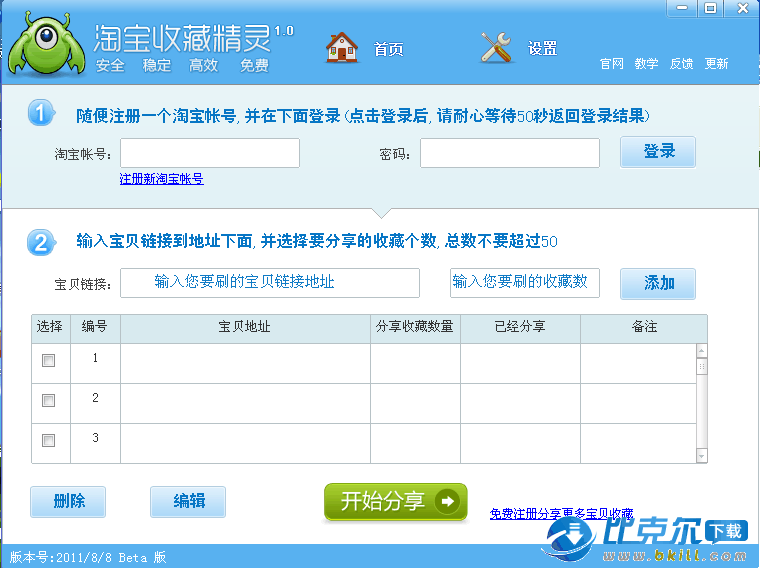Viewport: 760px width, 568px height.
Task: Click the arrow icon on 开始分享
Action: 449,501
